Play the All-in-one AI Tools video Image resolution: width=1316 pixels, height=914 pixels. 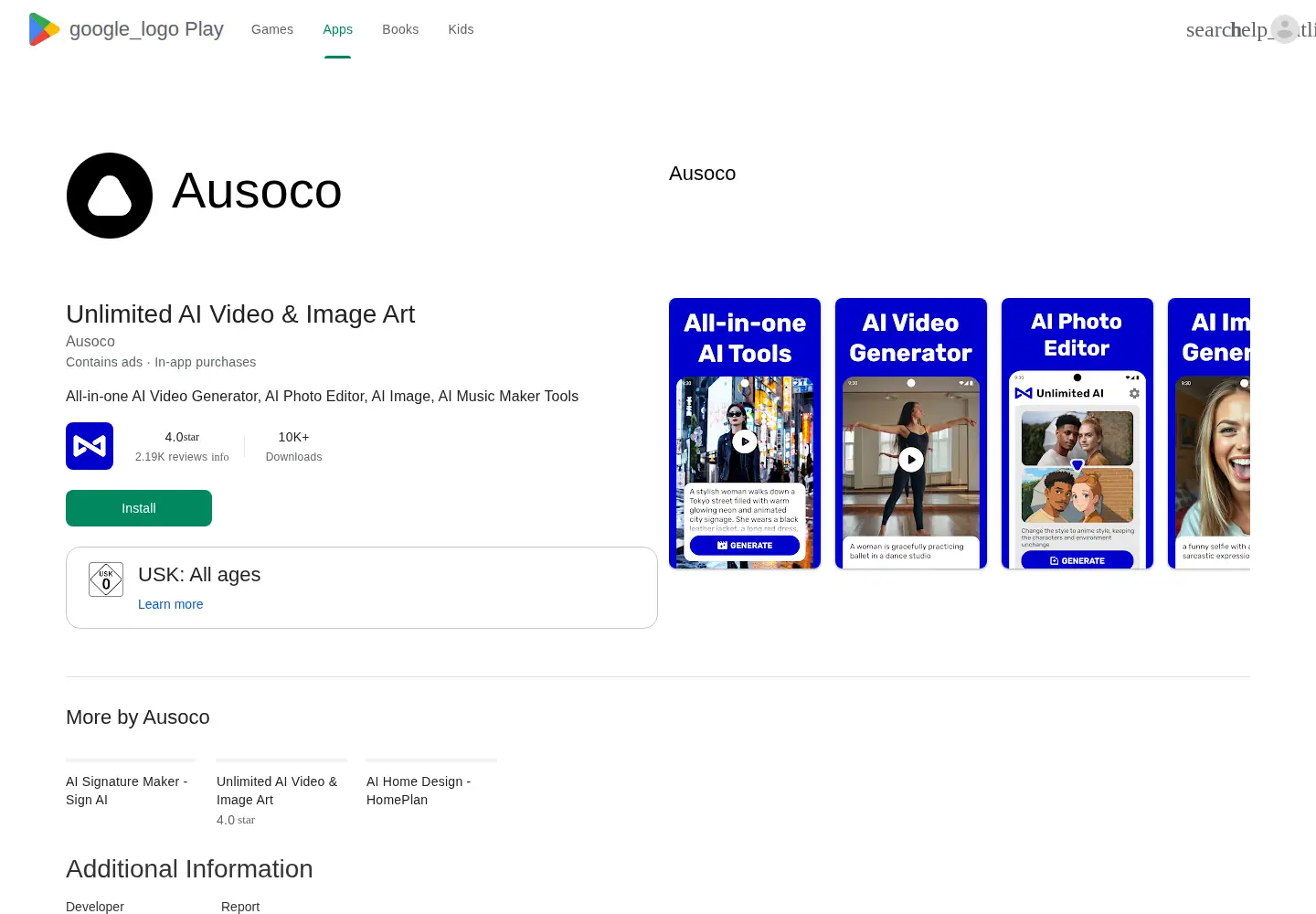point(745,441)
